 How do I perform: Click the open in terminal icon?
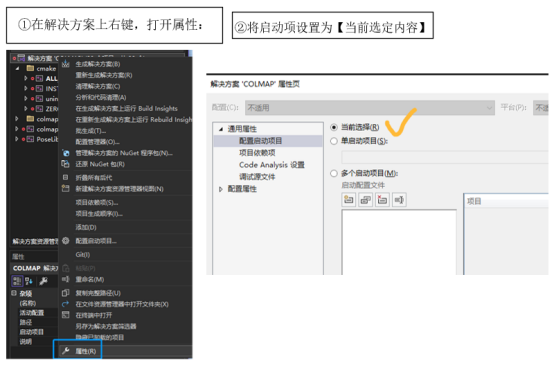66,315
